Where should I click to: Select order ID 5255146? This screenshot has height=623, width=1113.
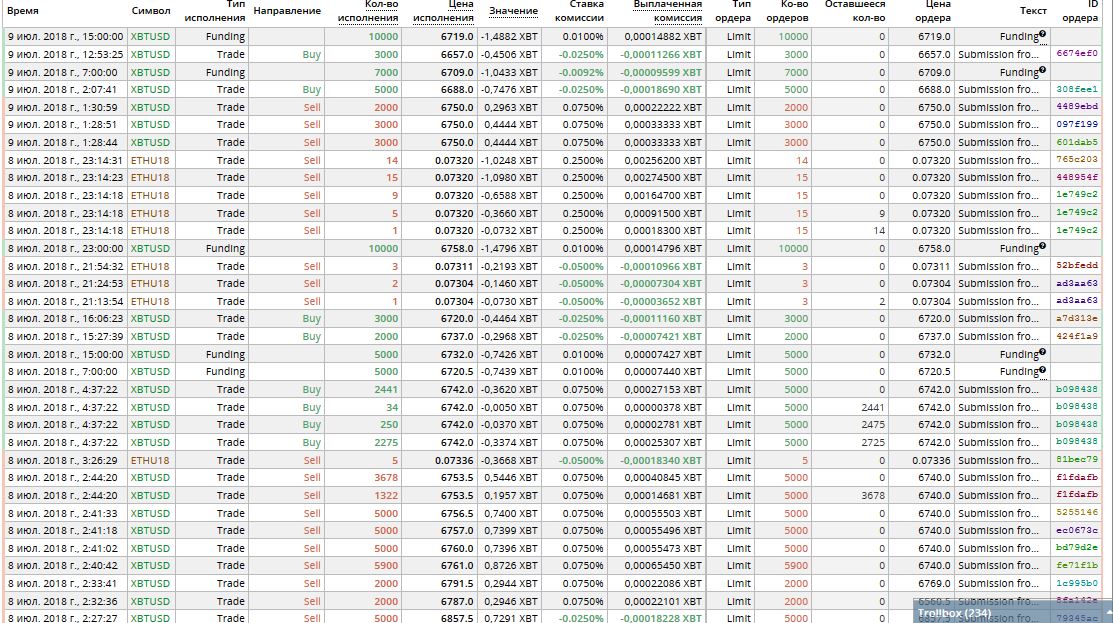click(x=1077, y=512)
